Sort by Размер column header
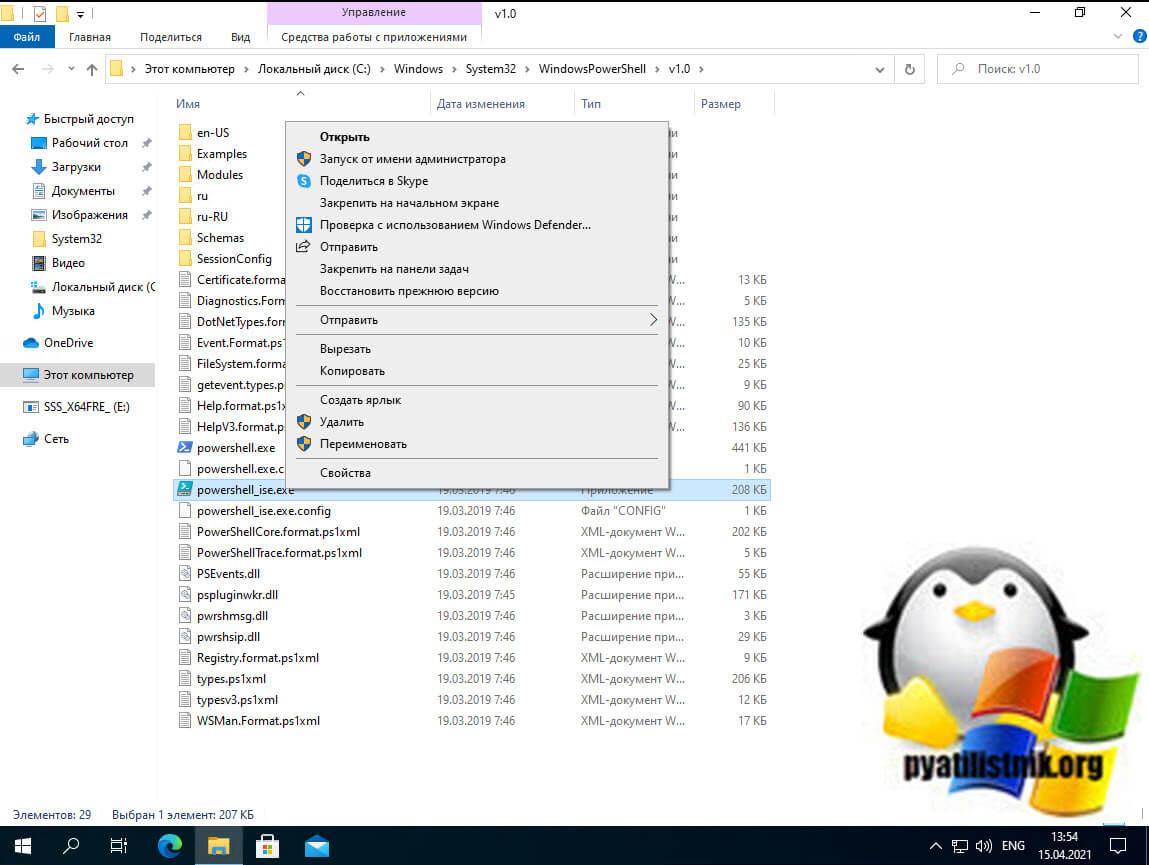Screen dimensions: 1149x865 [x=720, y=104]
